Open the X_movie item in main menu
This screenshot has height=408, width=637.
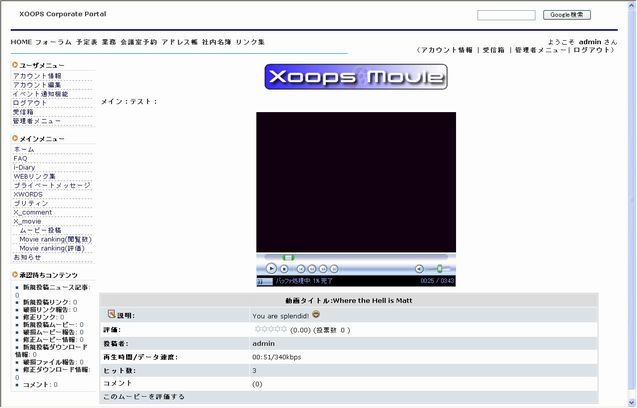pyautogui.click(x=28, y=221)
